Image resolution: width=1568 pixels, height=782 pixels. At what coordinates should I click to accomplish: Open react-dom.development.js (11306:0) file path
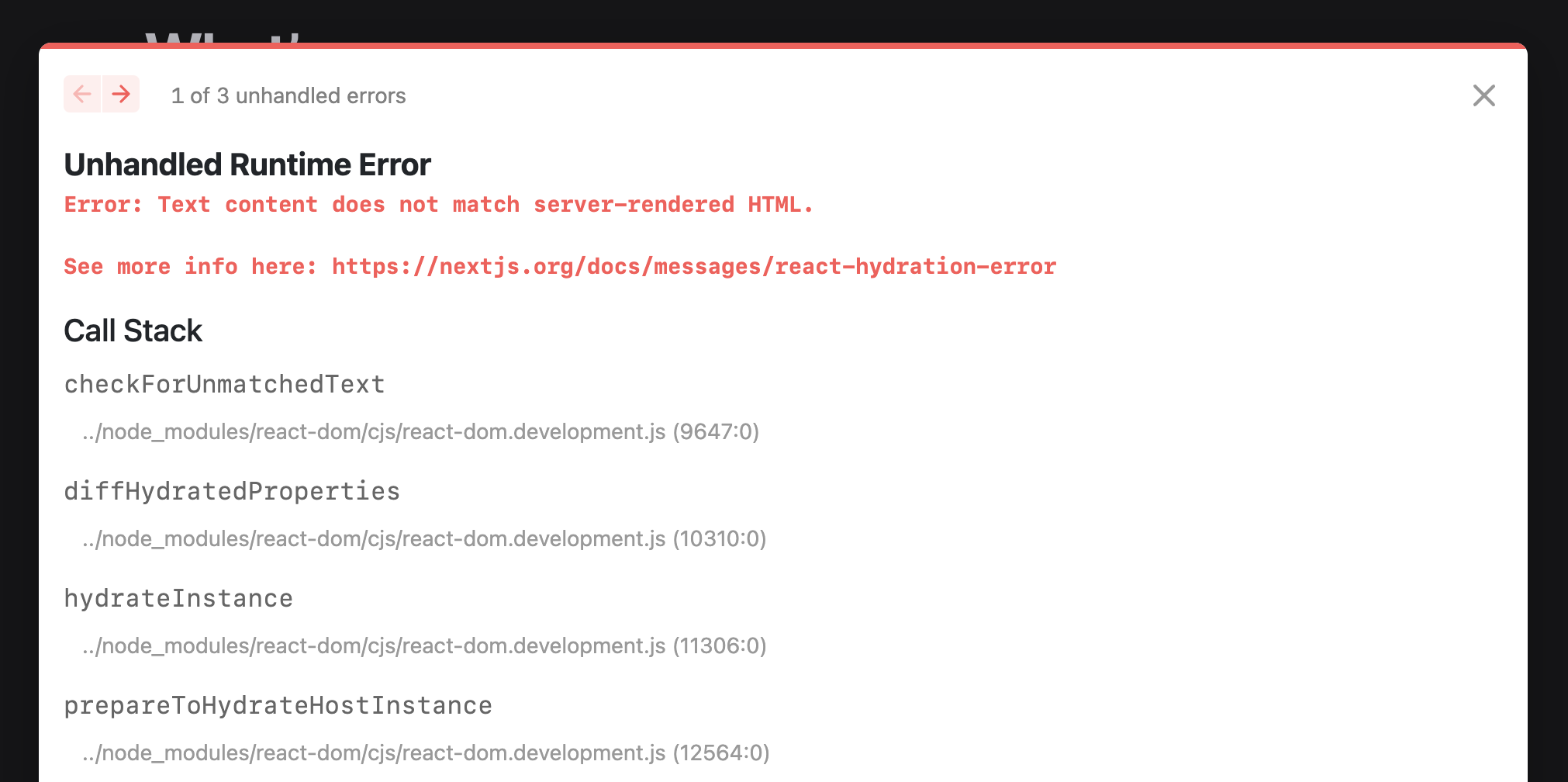coord(424,645)
